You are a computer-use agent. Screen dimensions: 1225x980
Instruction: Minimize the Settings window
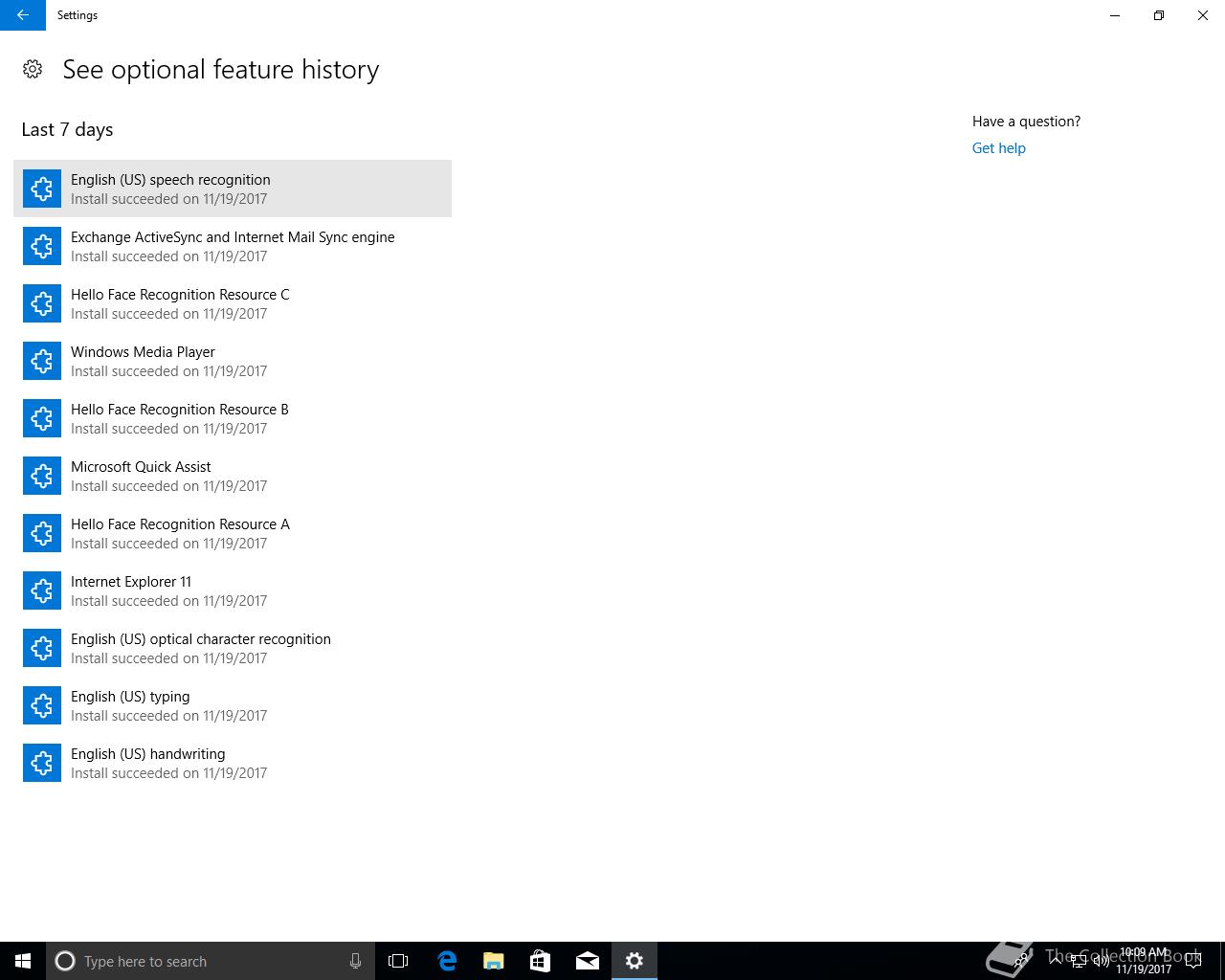(1115, 15)
